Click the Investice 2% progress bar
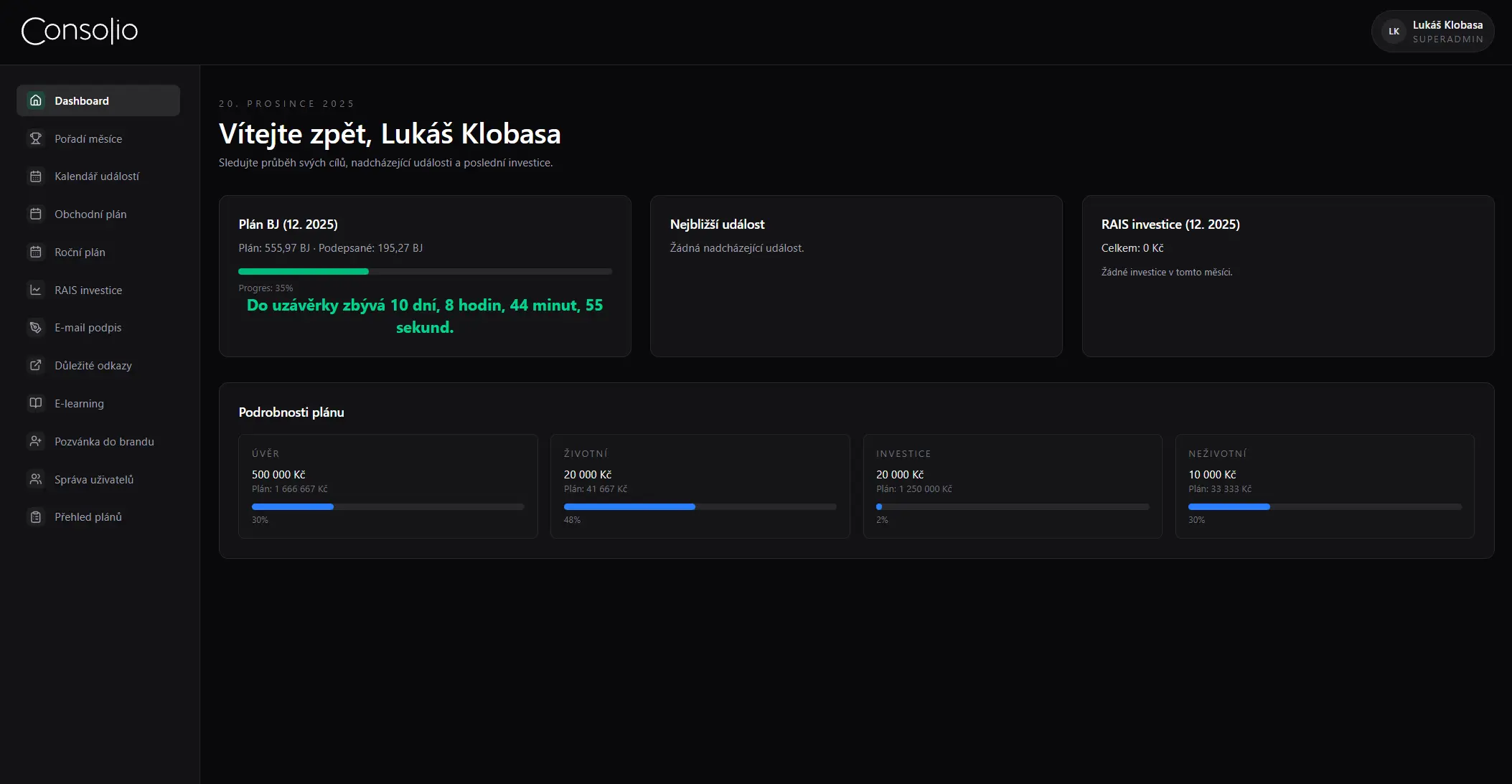Image resolution: width=1512 pixels, height=784 pixels. [1013, 506]
